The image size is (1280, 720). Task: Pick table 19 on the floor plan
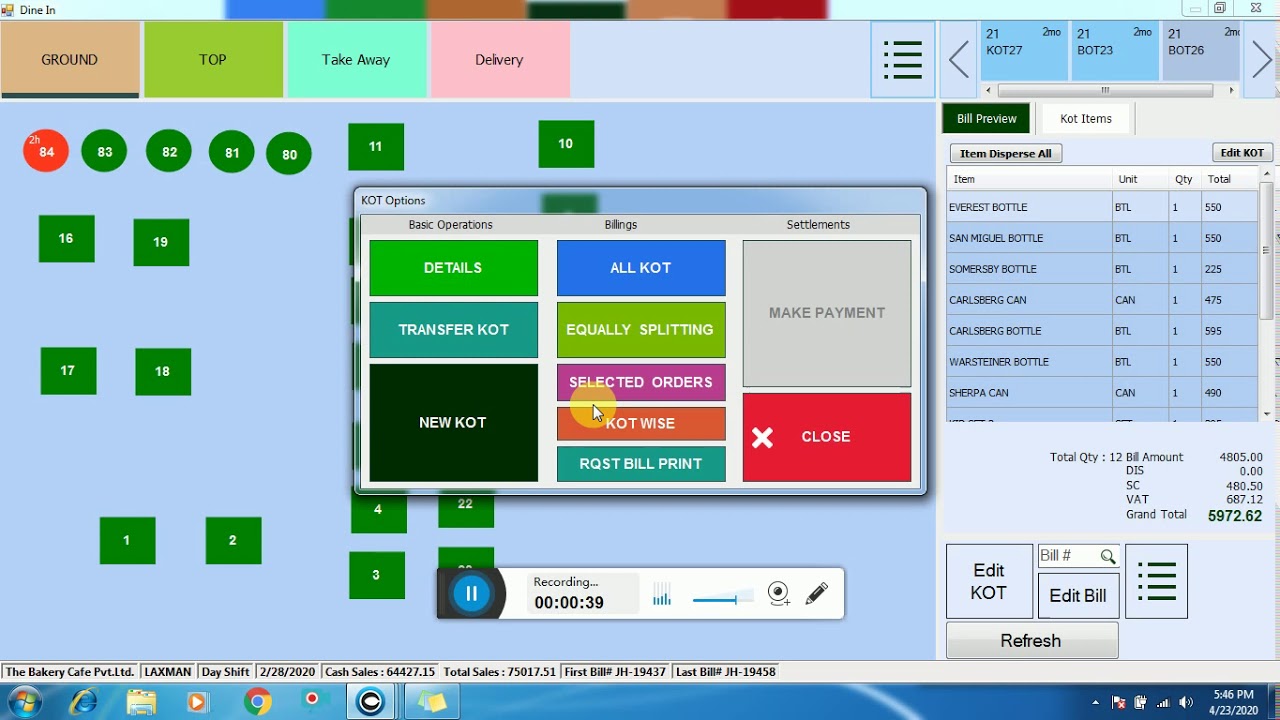161,242
